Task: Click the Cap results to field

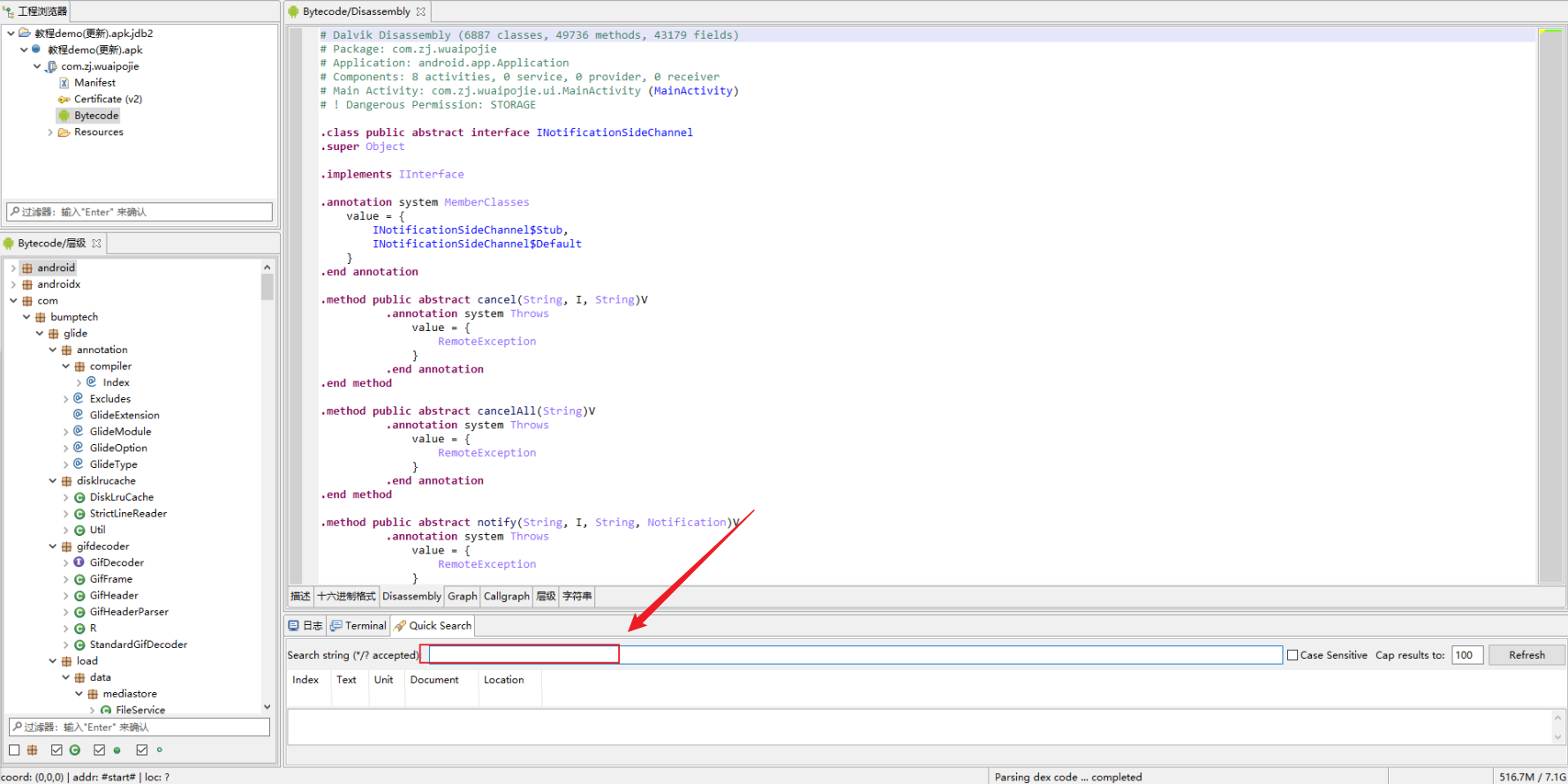Action: click(1467, 655)
